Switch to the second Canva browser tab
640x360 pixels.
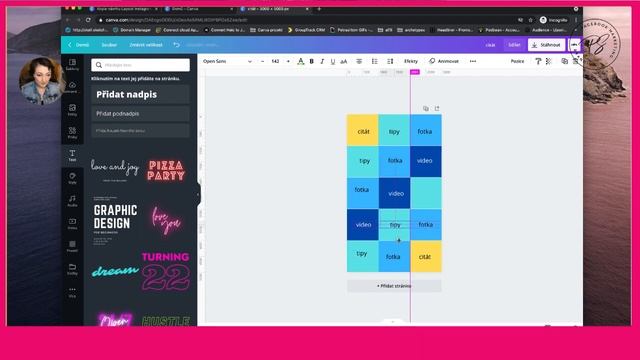(x=198, y=9)
